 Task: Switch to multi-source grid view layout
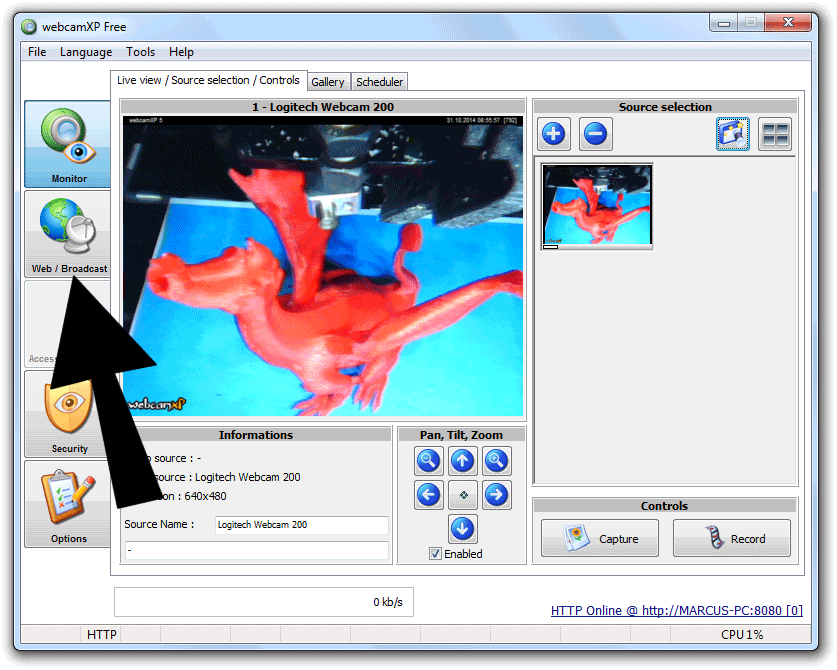[x=775, y=134]
